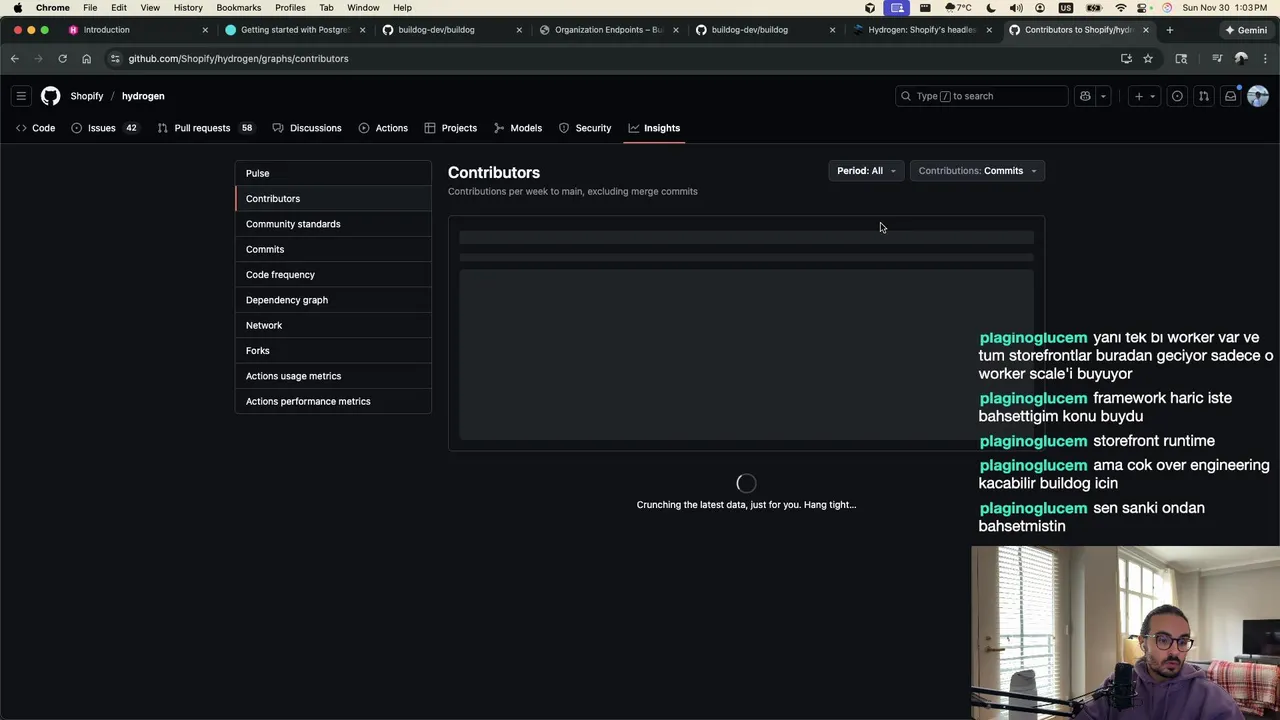The height and width of the screenshot is (720, 1280).
Task: Open the Projects tab
Action: click(x=451, y=128)
